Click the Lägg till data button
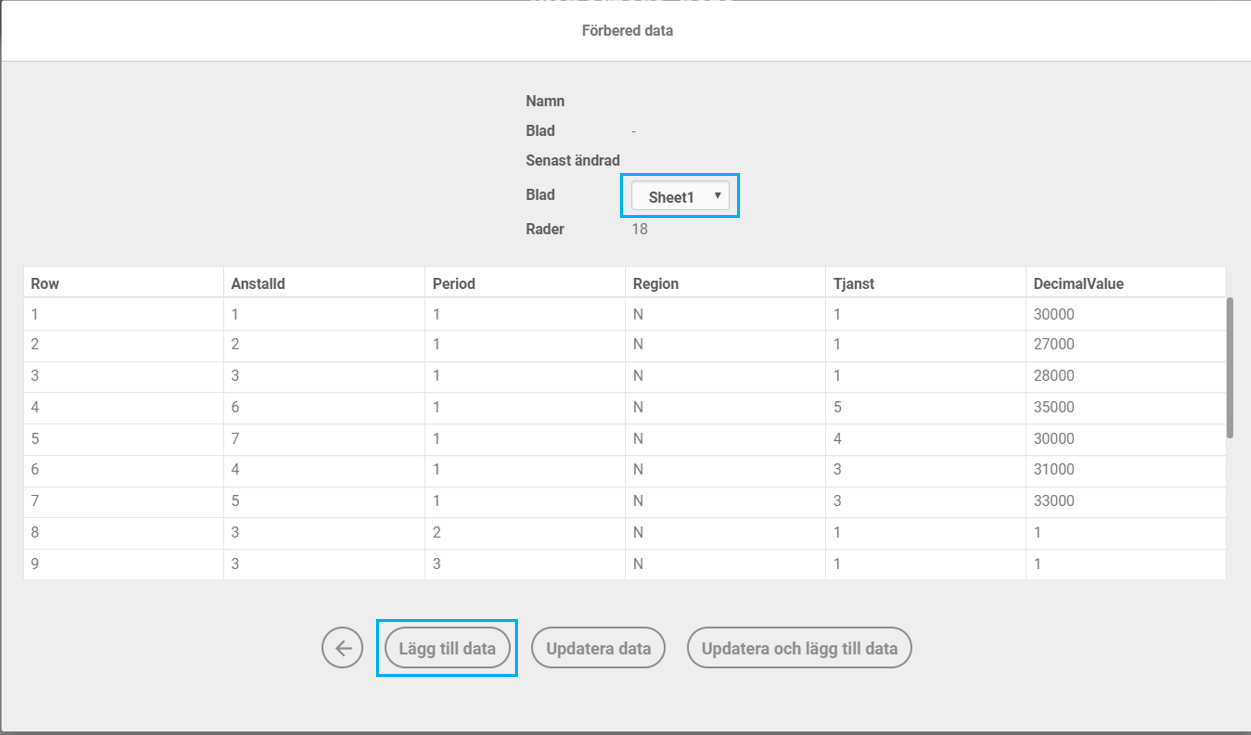 (x=447, y=648)
